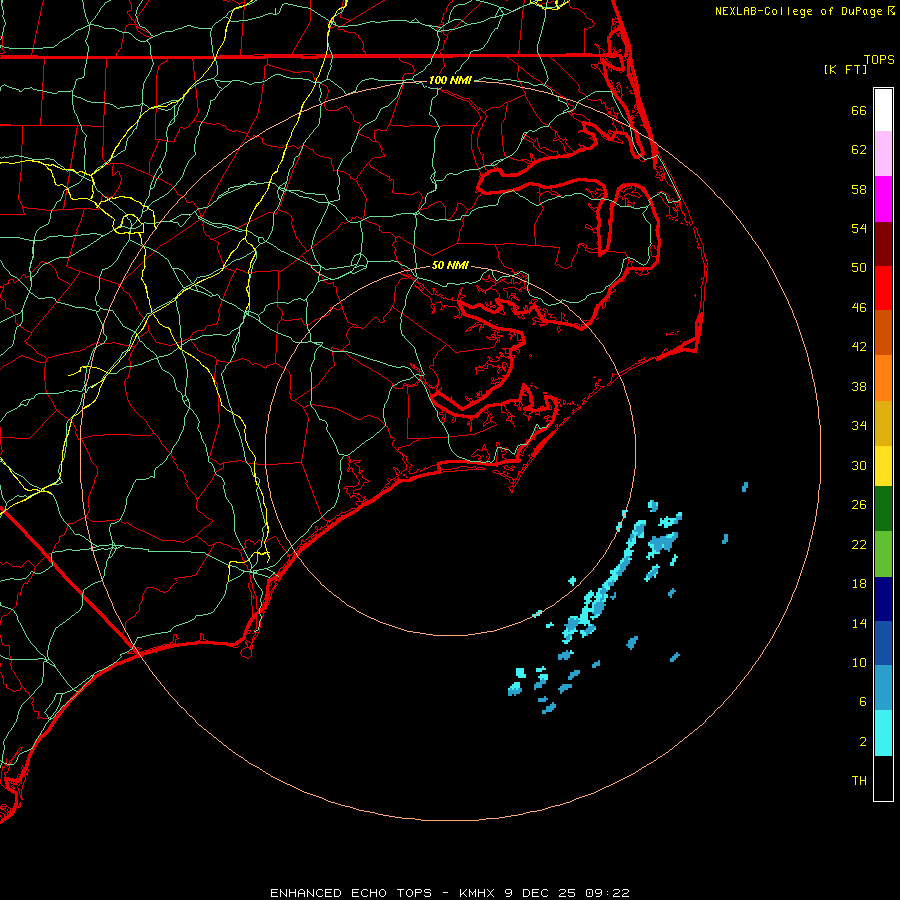Screen dimensions: 900x900
Task: Click the 14 legend scale number
Action: click(859, 623)
